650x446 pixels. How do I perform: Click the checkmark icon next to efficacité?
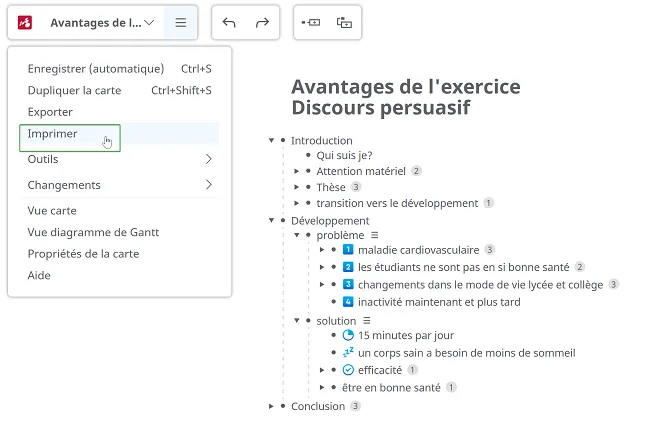(x=348, y=370)
